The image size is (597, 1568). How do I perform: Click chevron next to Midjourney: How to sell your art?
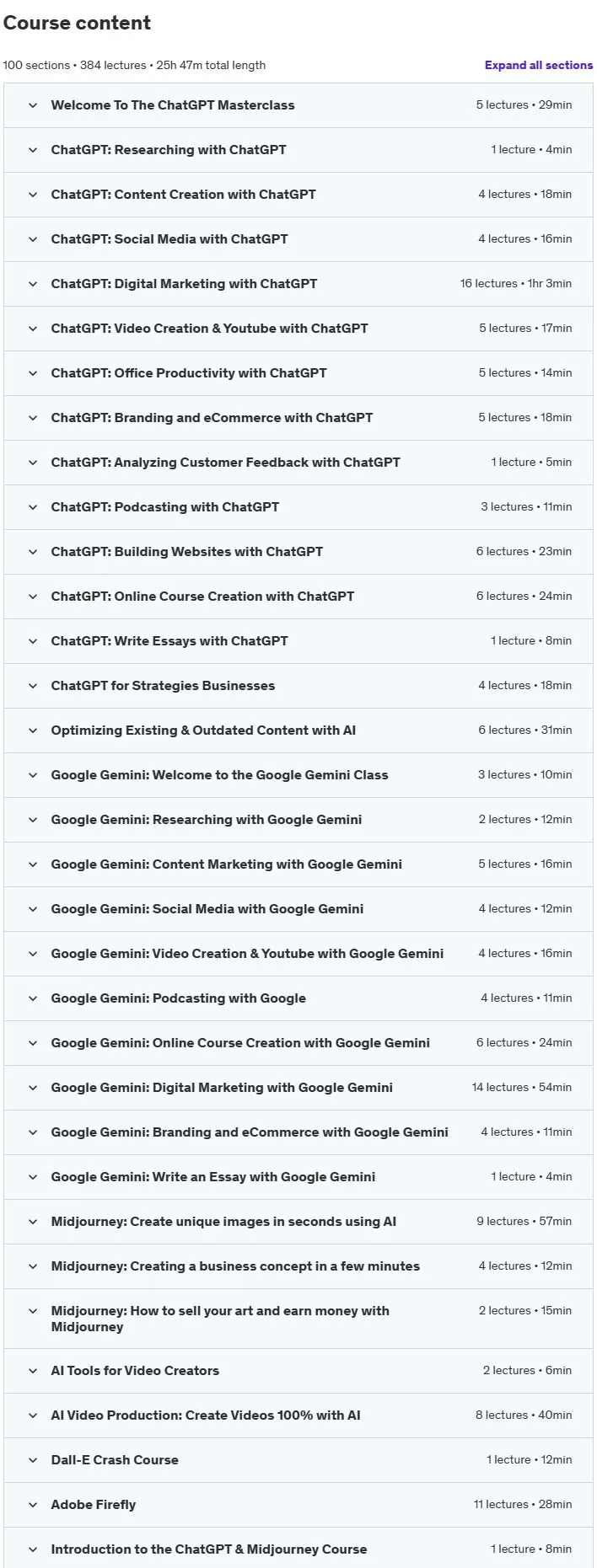[x=33, y=1311]
